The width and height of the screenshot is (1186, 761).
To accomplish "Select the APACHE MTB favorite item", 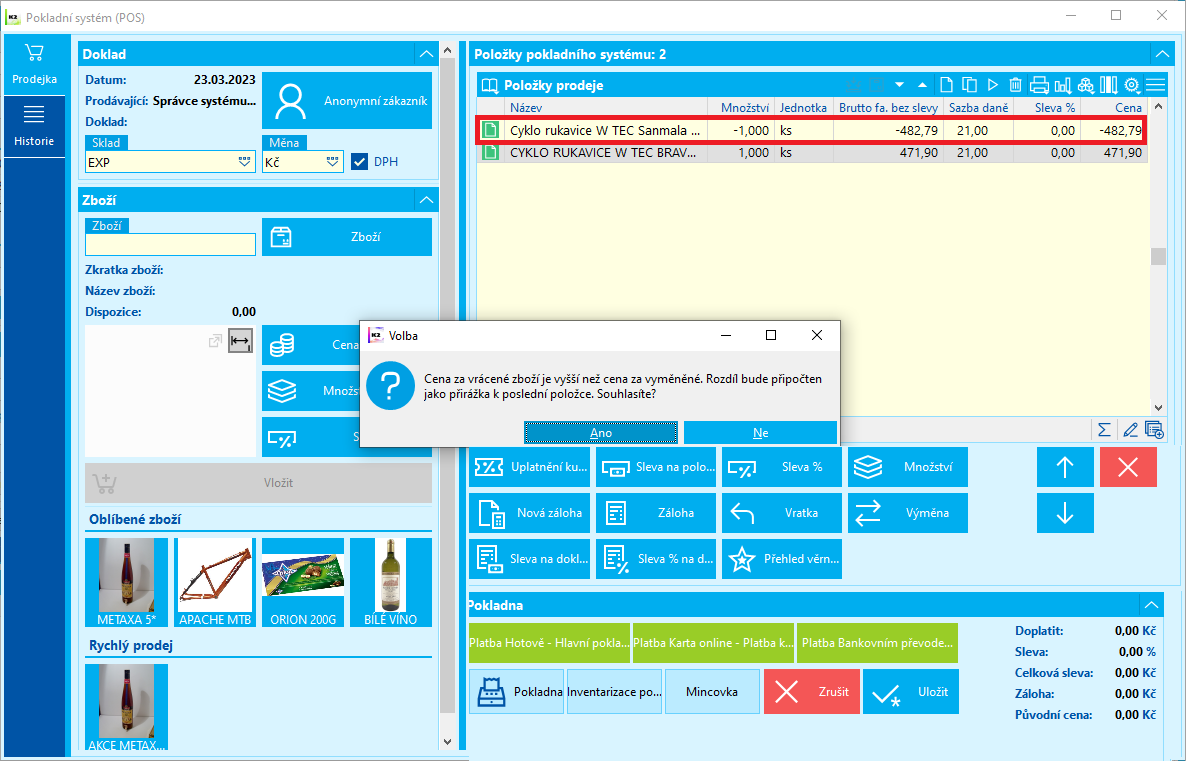I will click(215, 582).
